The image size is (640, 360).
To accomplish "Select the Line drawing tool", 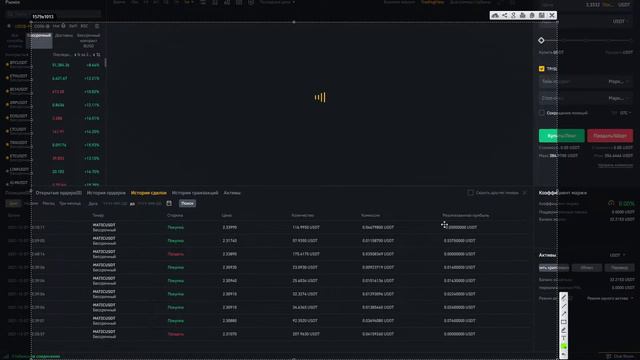I will [x=564, y=306].
